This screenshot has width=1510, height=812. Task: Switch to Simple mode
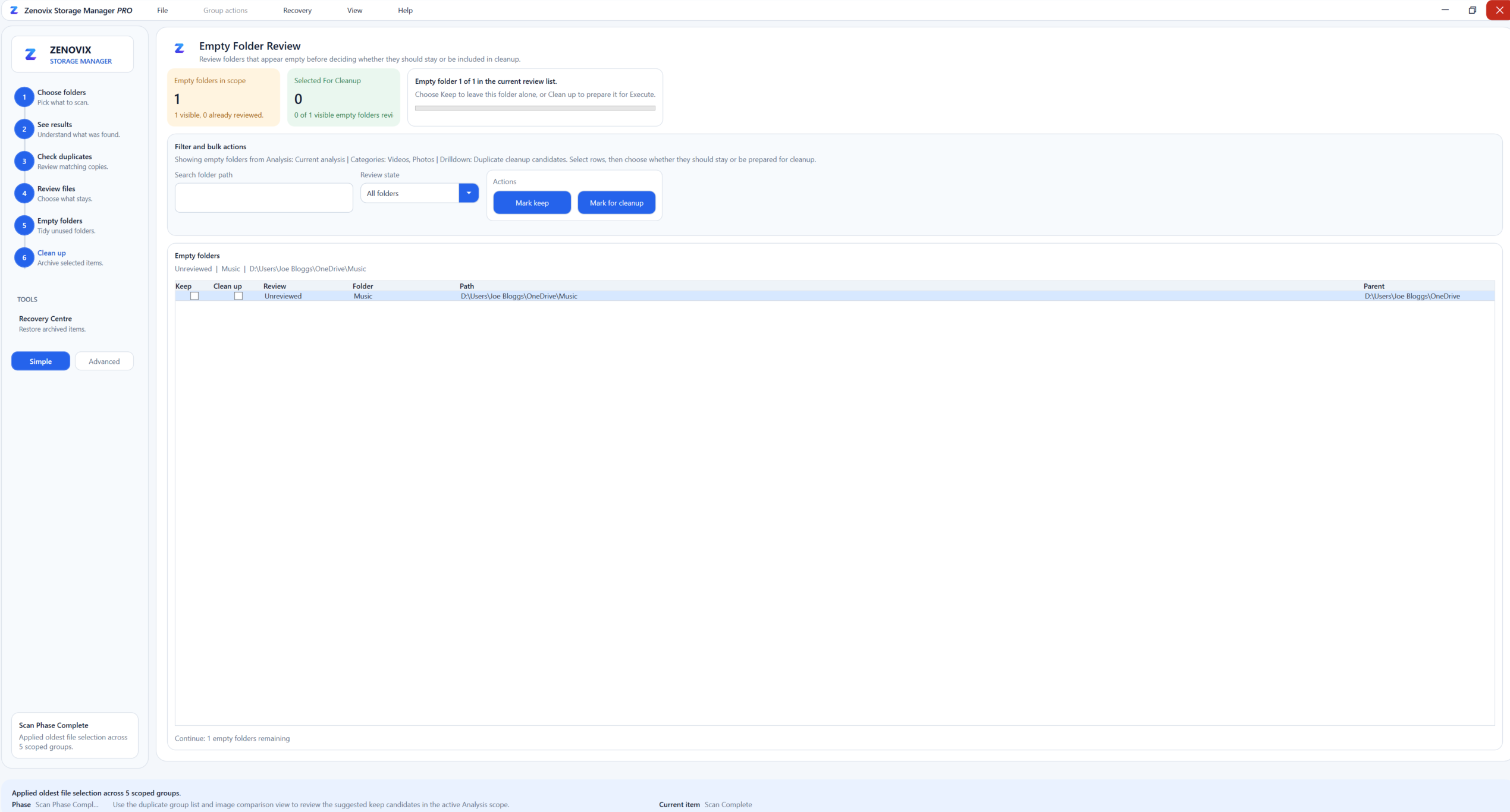click(x=40, y=361)
